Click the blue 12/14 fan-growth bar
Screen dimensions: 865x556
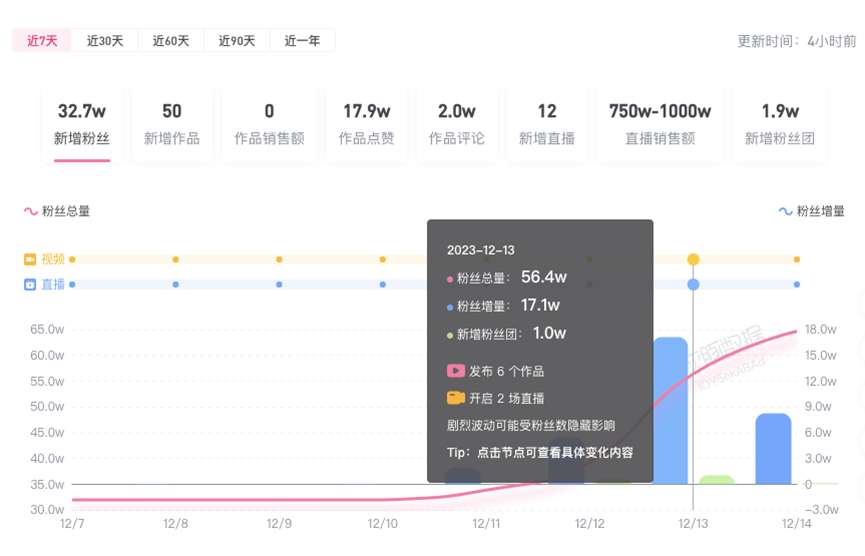click(x=773, y=449)
